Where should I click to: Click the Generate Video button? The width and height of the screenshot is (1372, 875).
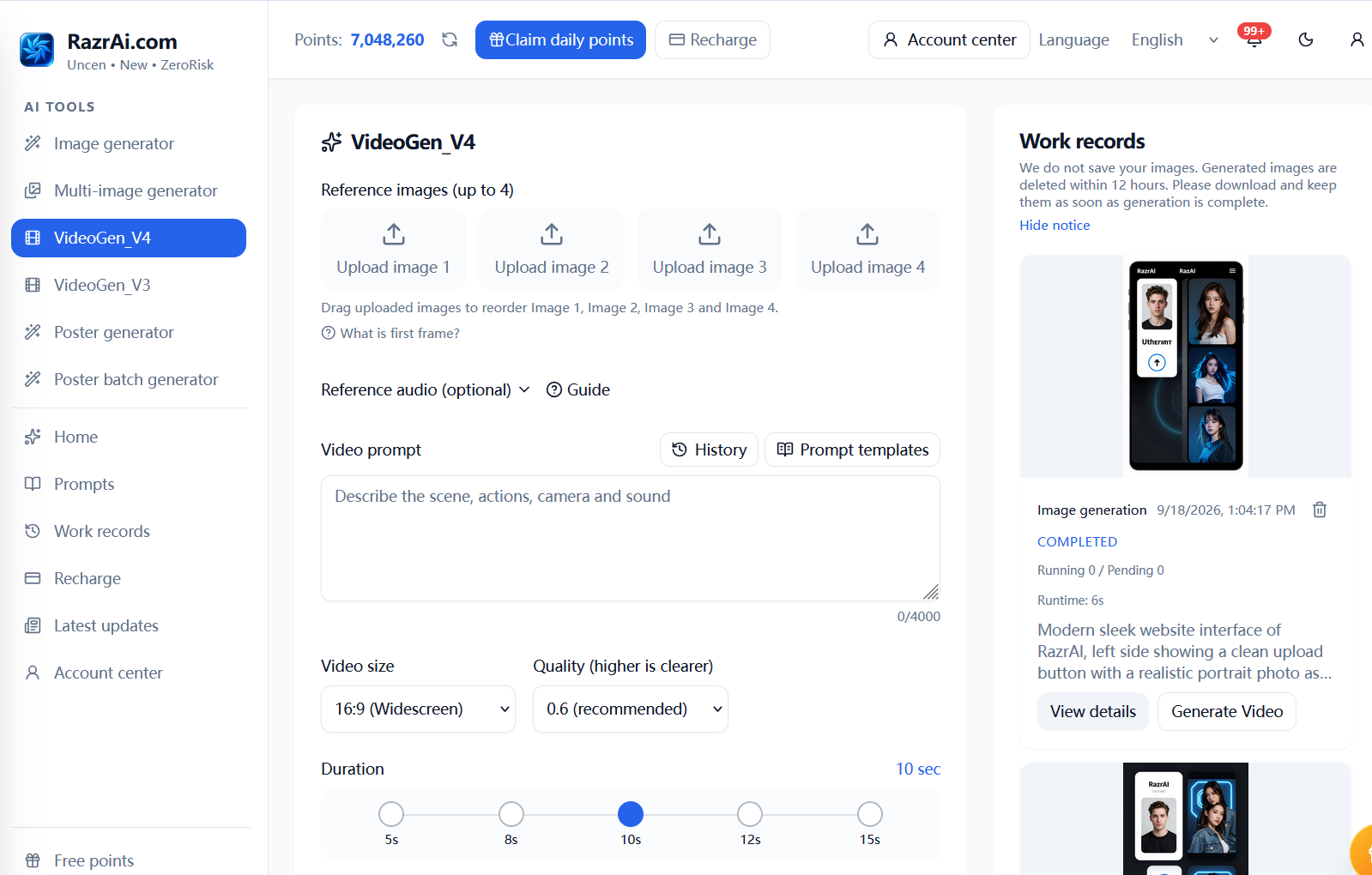coord(1227,711)
